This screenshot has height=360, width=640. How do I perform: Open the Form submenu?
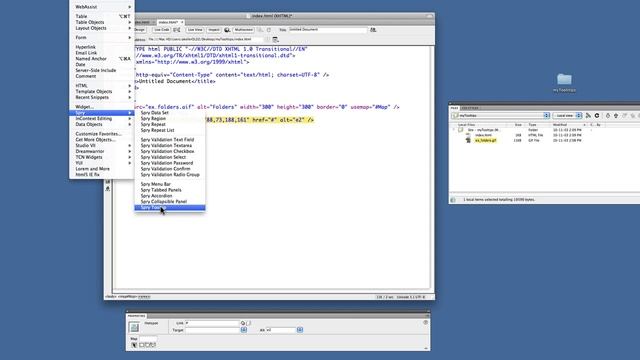tap(102, 38)
